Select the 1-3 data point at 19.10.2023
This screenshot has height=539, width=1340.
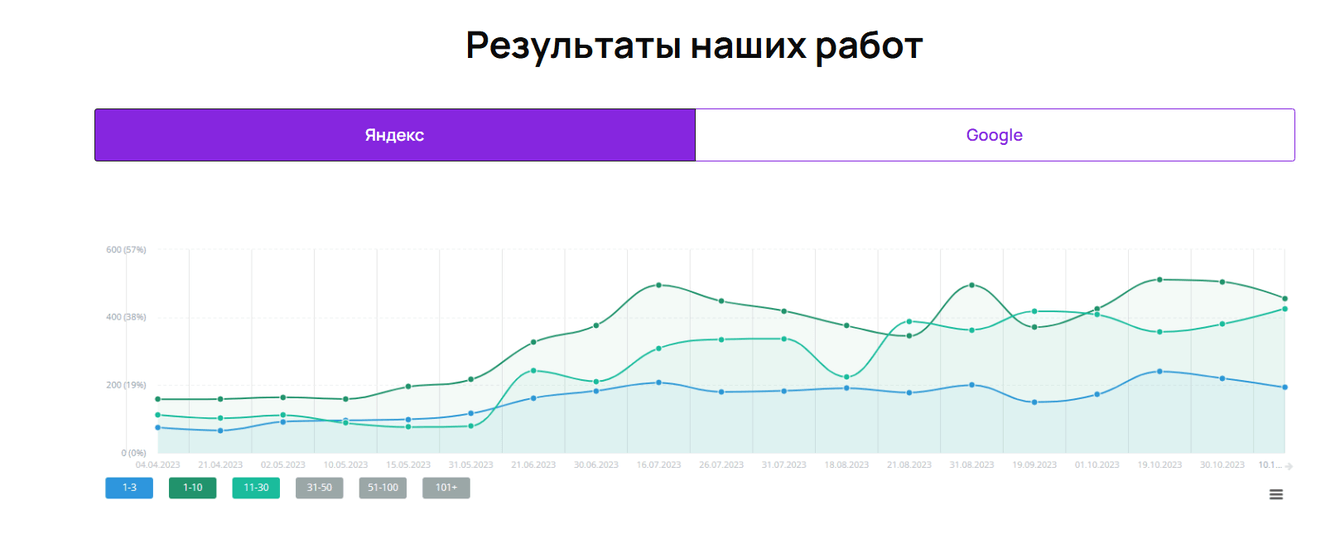1160,371
